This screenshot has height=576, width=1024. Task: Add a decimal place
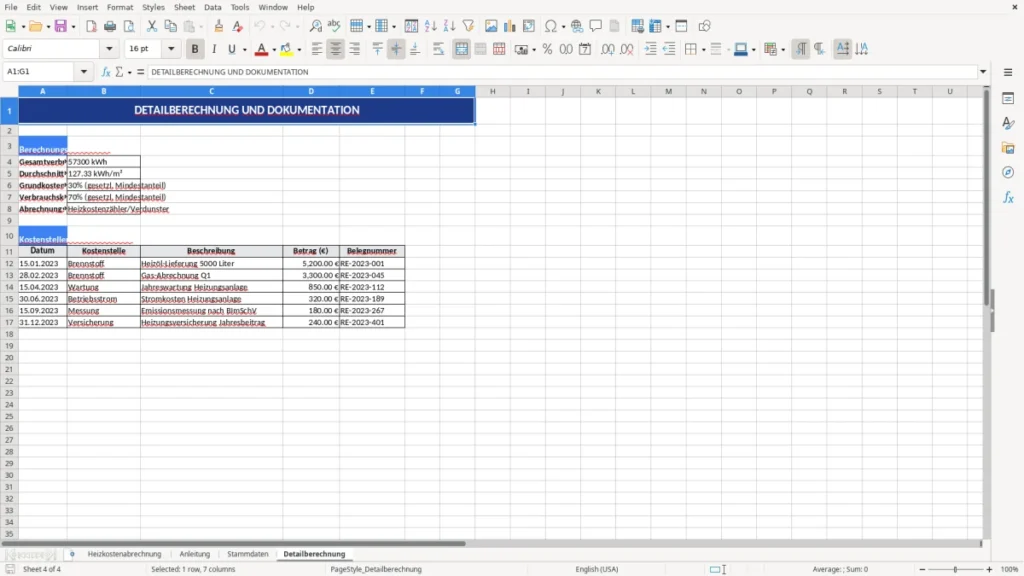(607, 49)
